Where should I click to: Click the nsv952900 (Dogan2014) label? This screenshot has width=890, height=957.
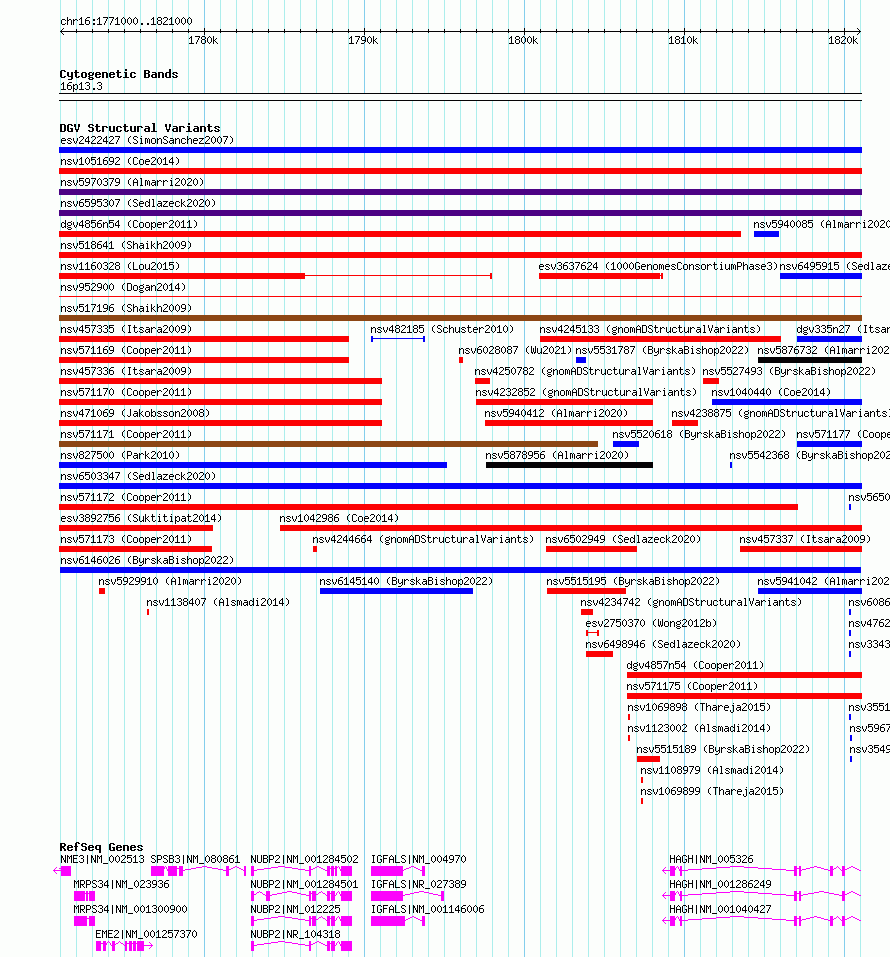point(123,287)
